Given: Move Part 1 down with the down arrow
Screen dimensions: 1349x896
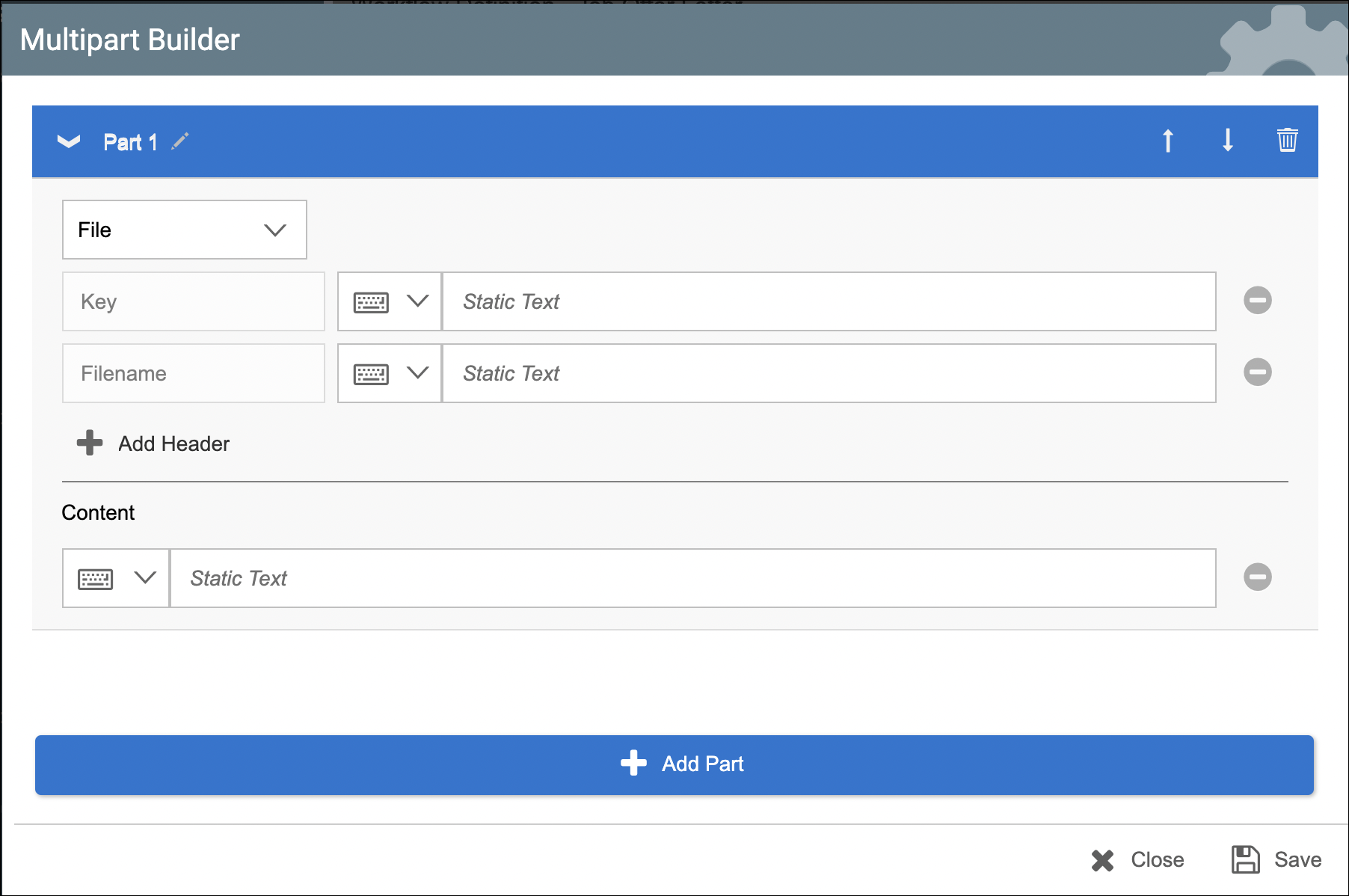Looking at the screenshot, I should click(1227, 141).
